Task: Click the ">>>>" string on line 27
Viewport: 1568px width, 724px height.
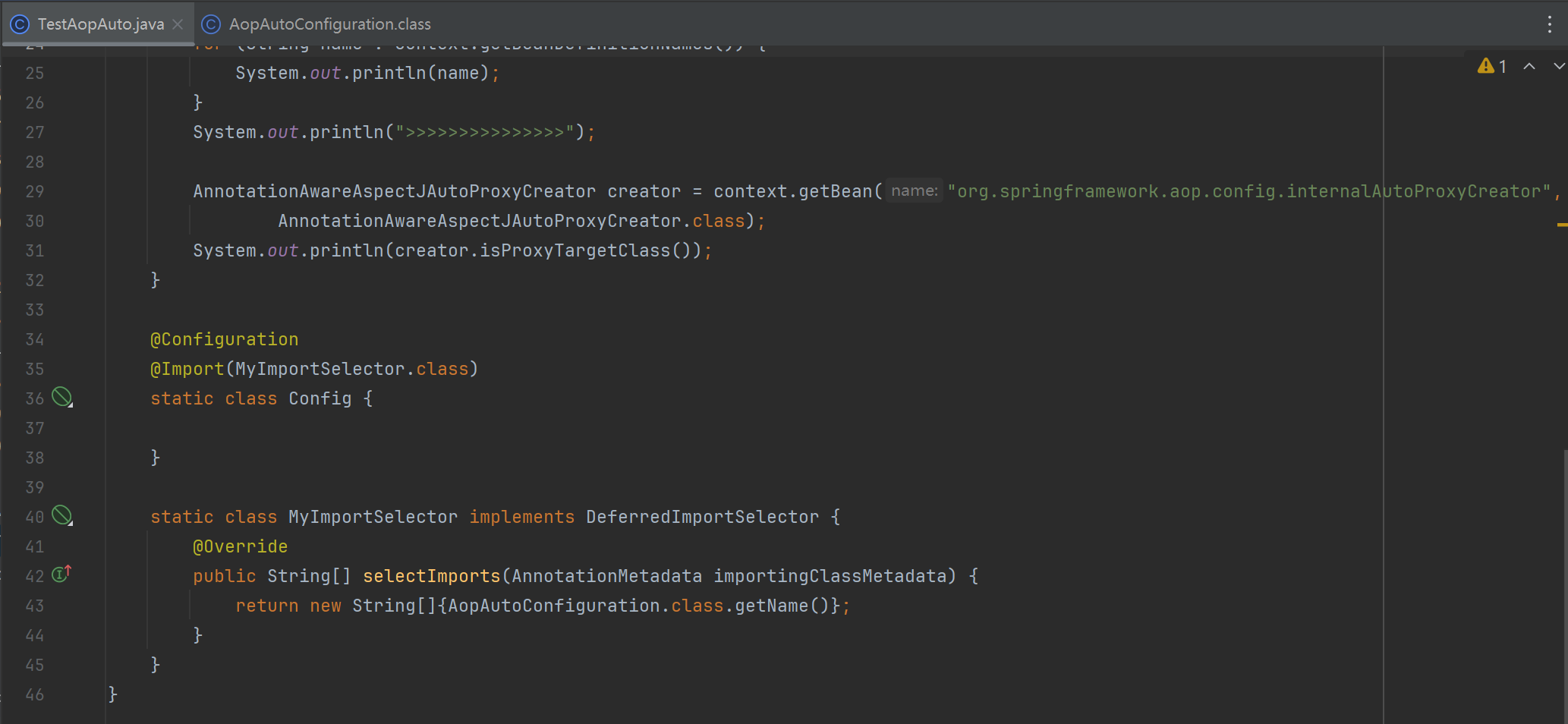Action: pyautogui.click(x=484, y=132)
